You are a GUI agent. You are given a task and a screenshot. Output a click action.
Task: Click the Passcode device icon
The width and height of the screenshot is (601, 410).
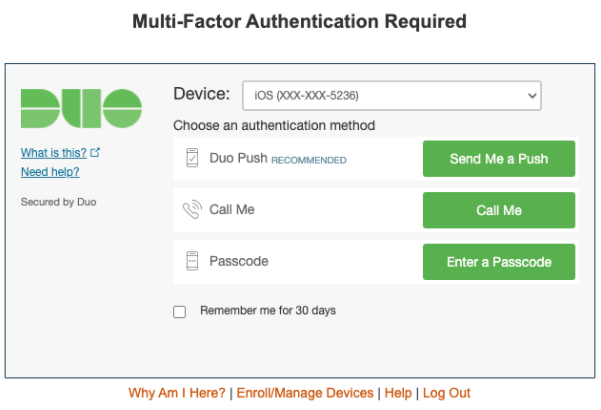(x=192, y=262)
